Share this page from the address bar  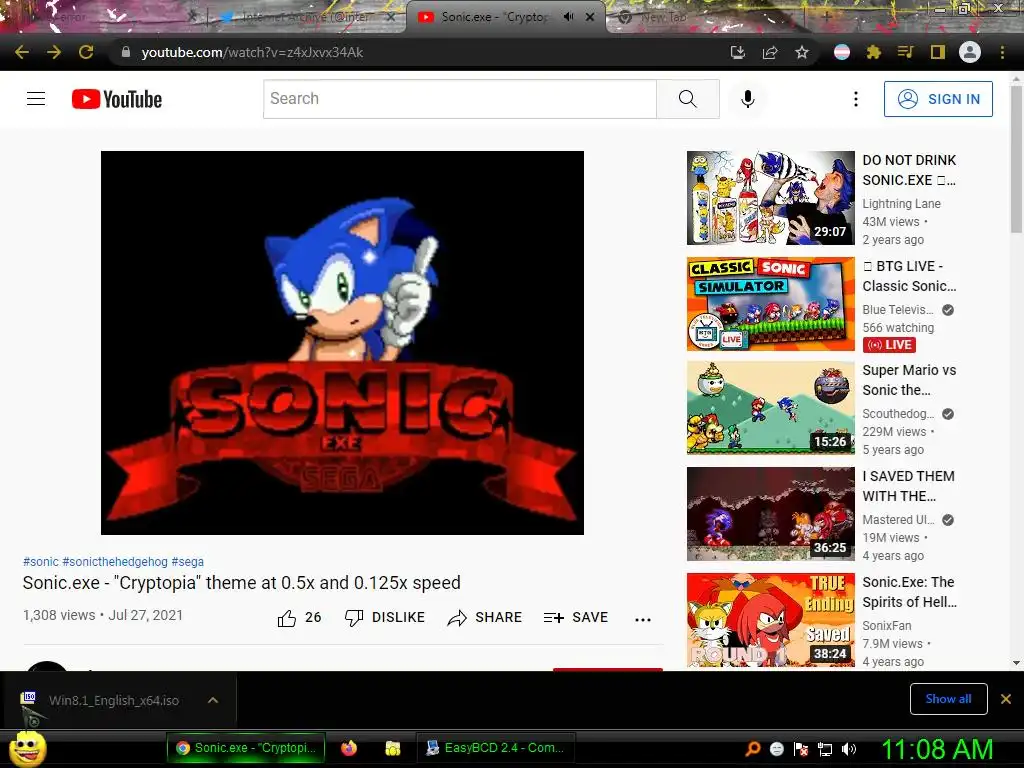(770, 52)
